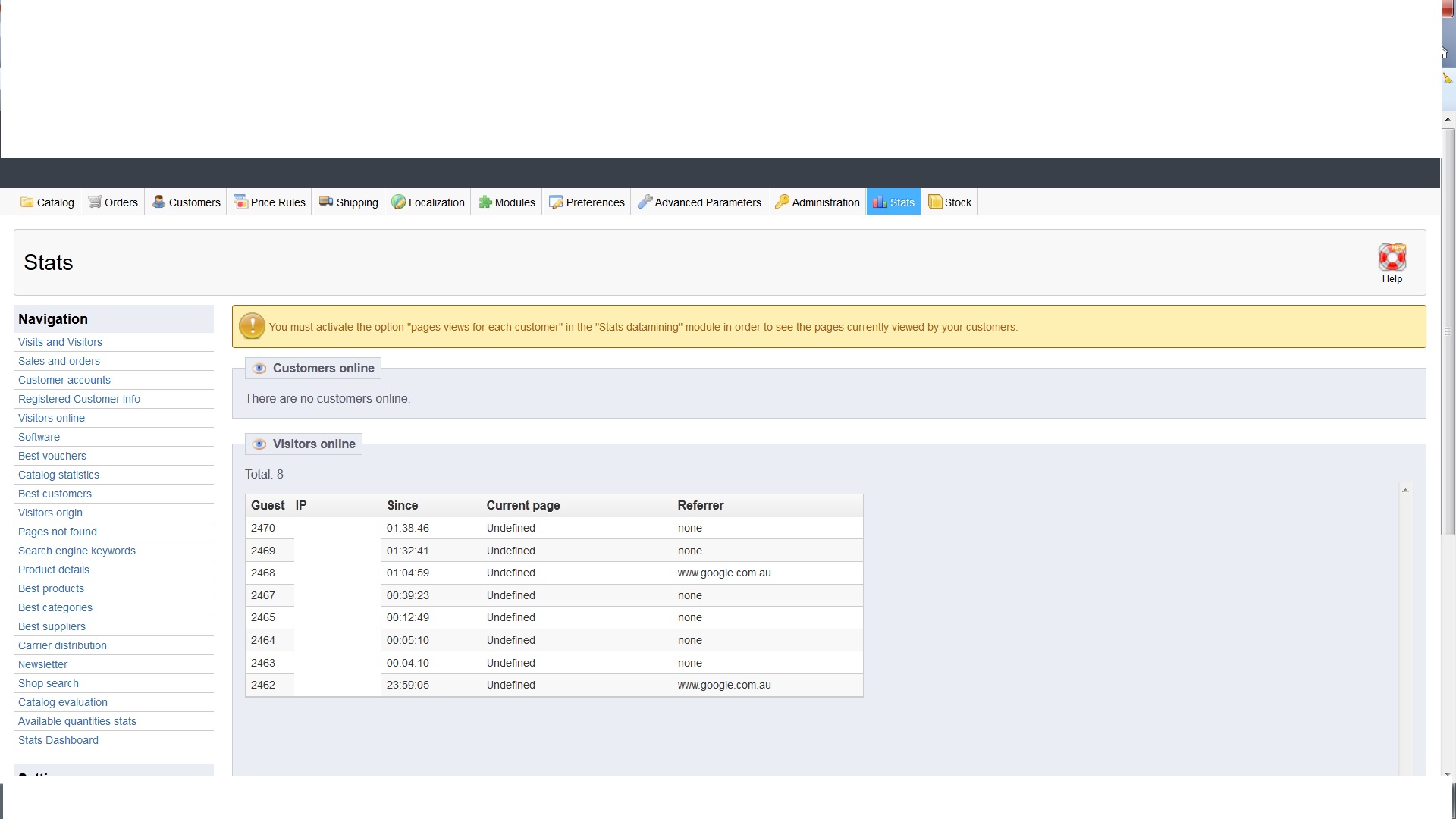Click the Orders shopping cart icon
The width and height of the screenshot is (1456, 819).
tap(95, 202)
